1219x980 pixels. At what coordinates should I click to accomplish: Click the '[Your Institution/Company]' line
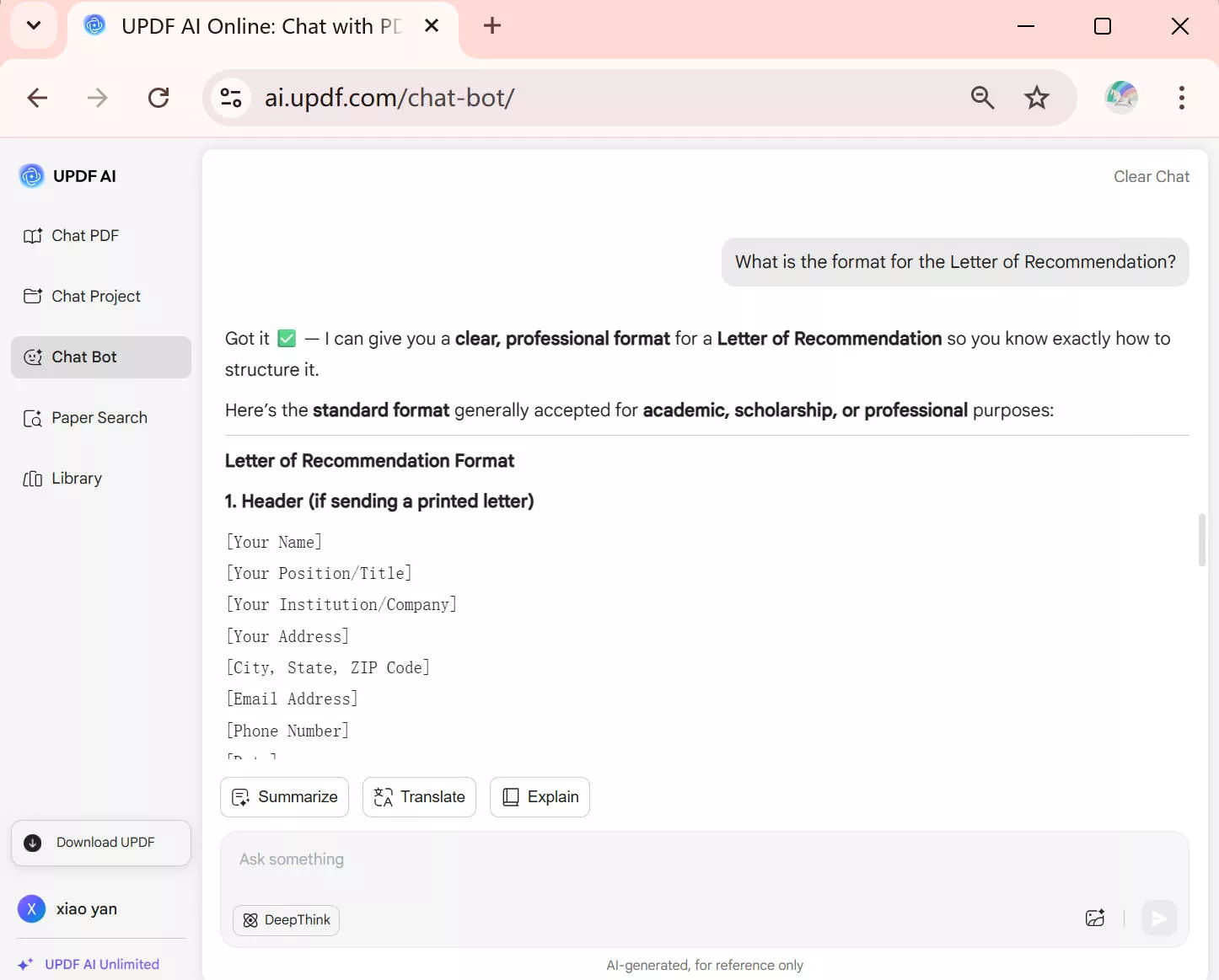[341, 605]
